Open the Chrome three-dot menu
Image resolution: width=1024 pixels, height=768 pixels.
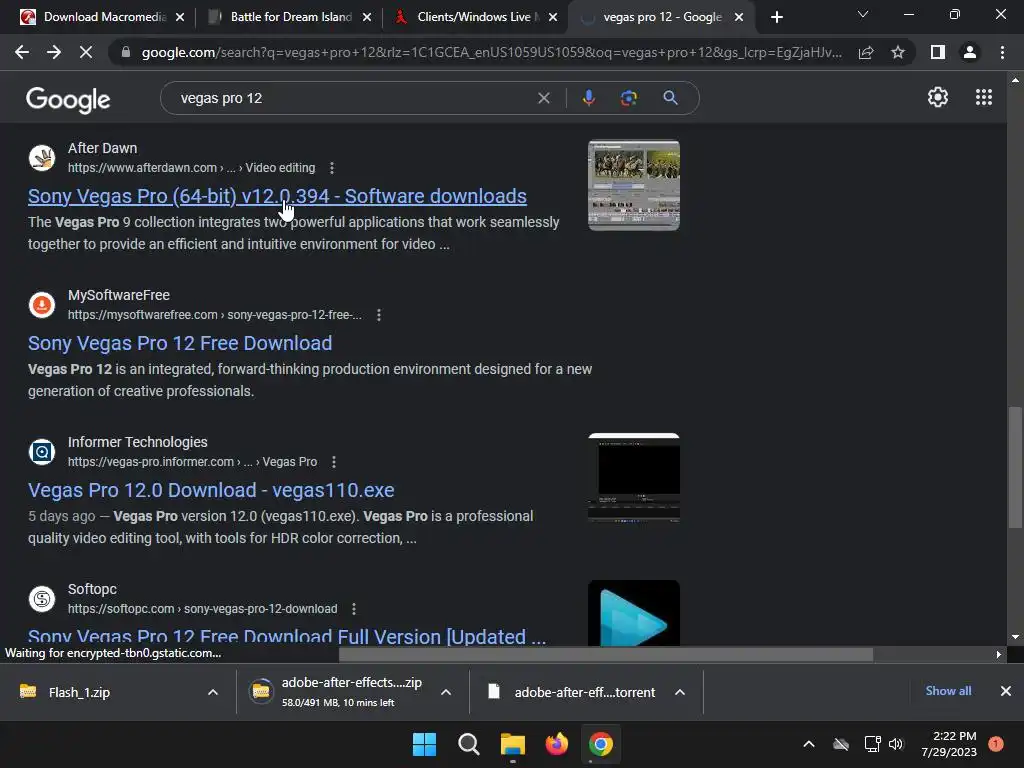coord(1002,52)
